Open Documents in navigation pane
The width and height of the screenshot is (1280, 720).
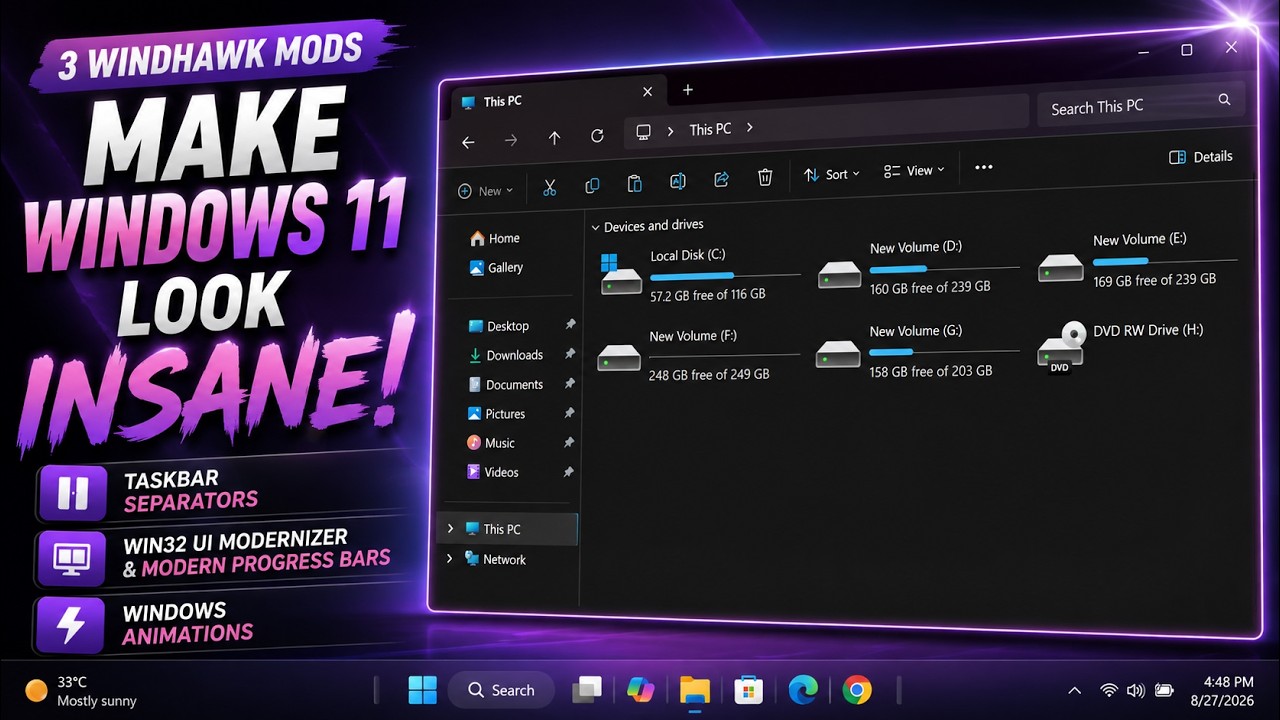tap(505, 385)
